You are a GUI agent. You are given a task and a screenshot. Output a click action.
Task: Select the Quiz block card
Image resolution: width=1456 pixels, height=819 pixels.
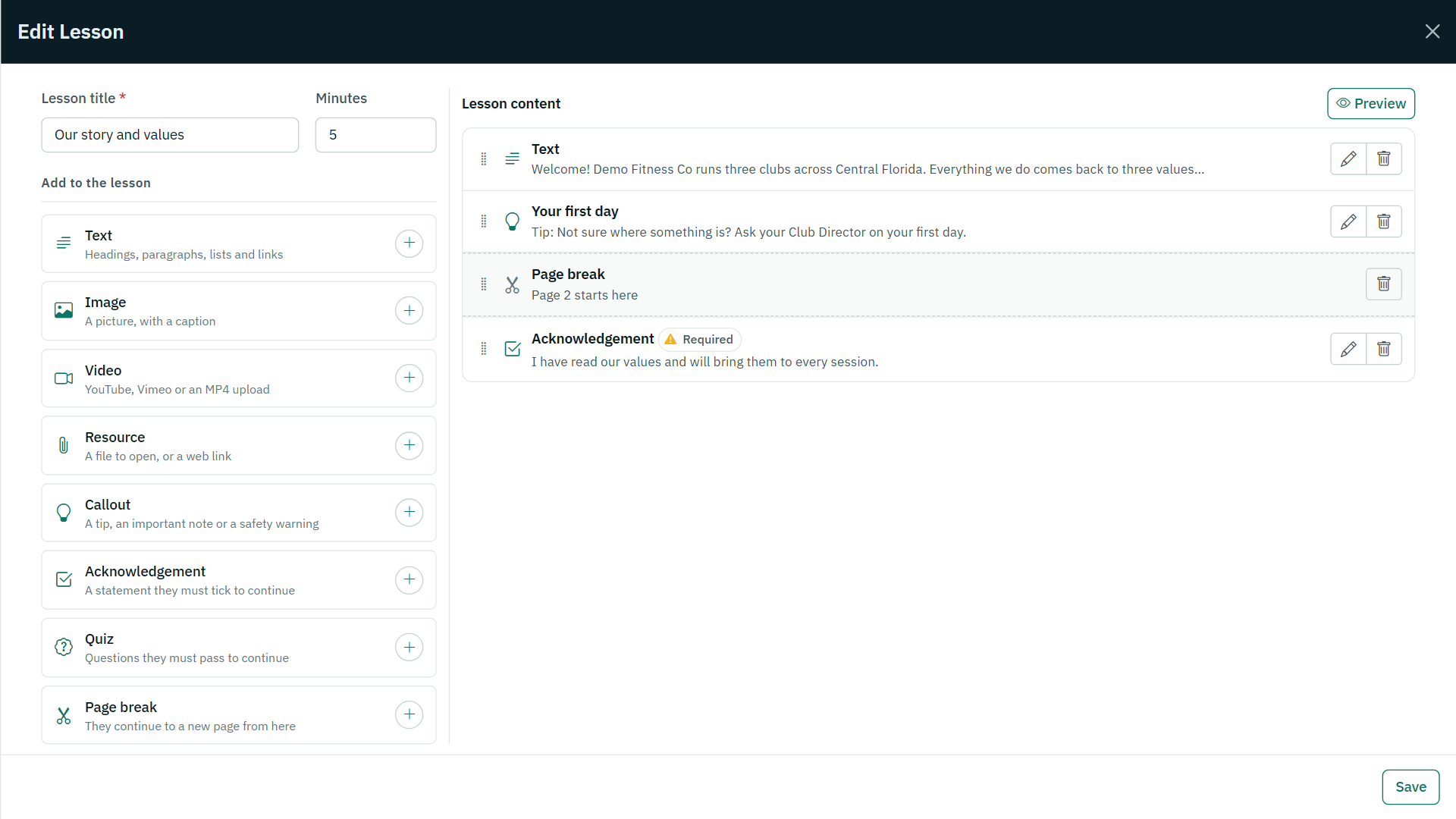point(239,648)
